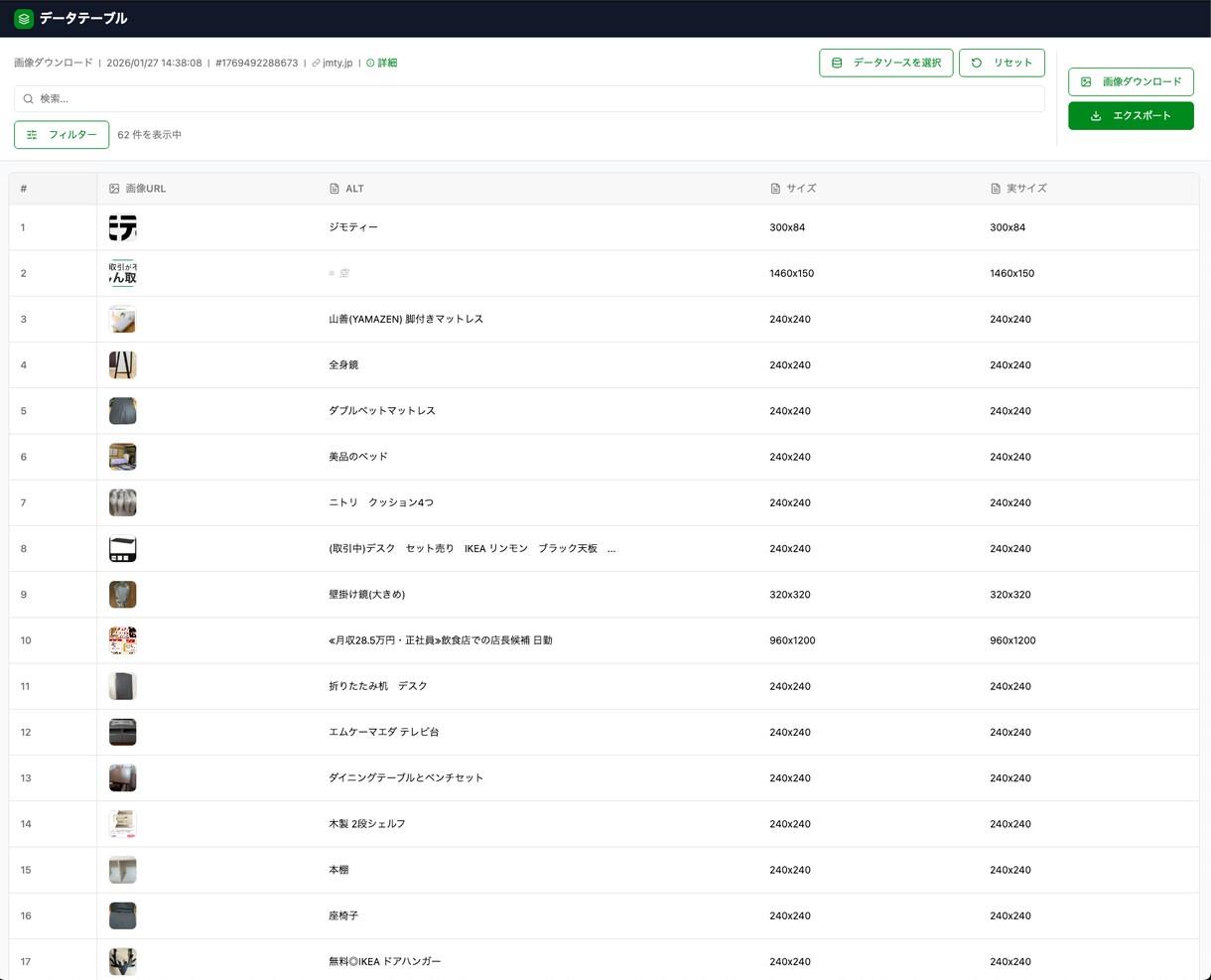Click the green エクスポート button
This screenshot has width=1211, height=980.
coord(1131,115)
